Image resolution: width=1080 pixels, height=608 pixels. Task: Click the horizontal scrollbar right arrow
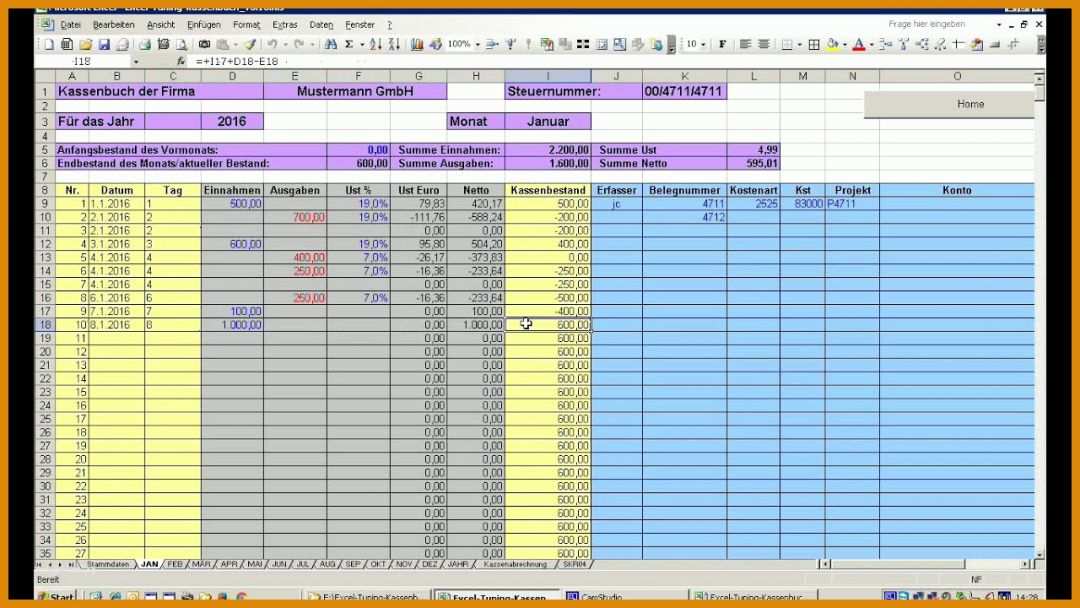pyautogui.click(x=1025, y=564)
